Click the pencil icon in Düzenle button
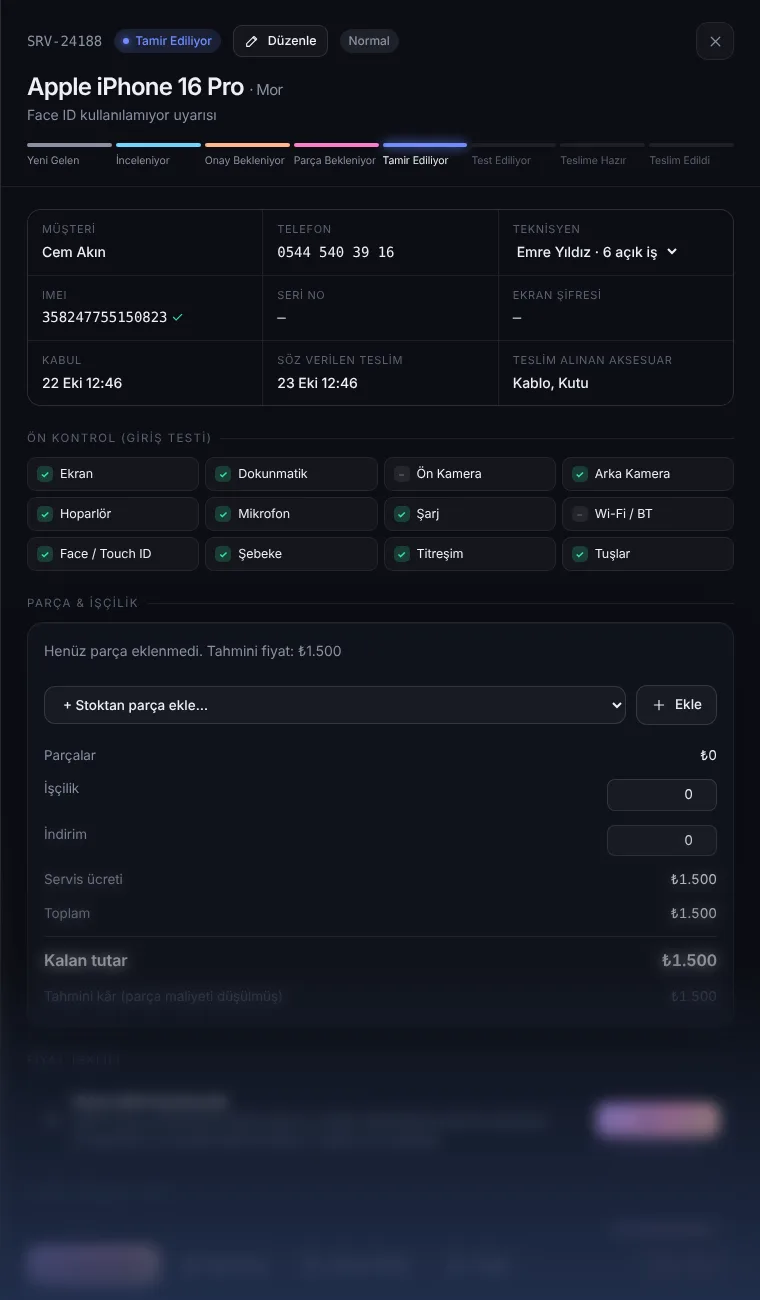Screen dimensions: 760x1300 pos(252,41)
